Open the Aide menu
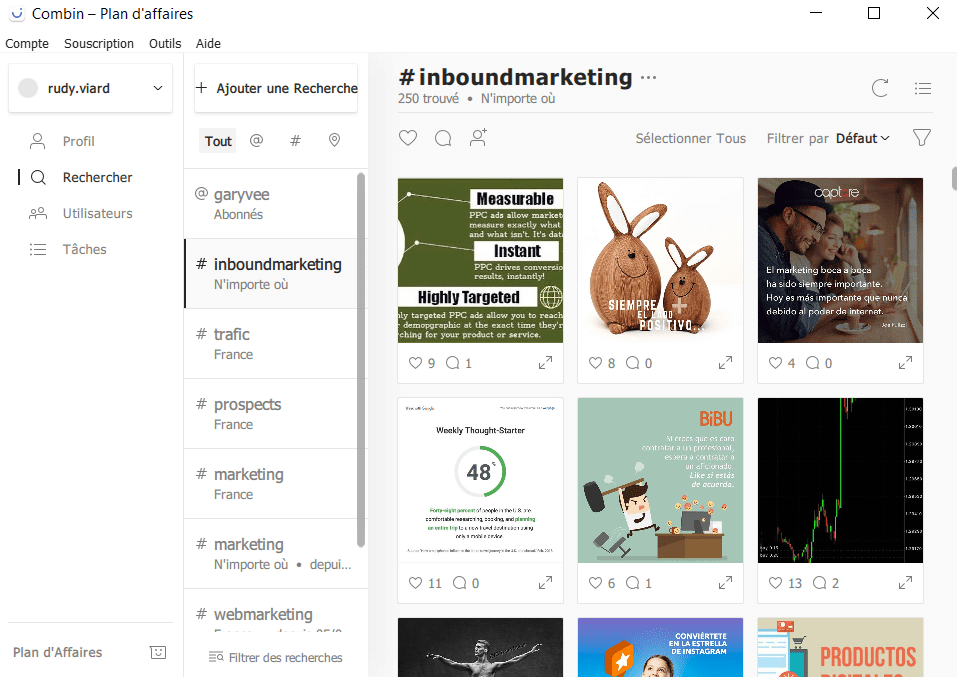The width and height of the screenshot is (957, 677). coord(208,43)
